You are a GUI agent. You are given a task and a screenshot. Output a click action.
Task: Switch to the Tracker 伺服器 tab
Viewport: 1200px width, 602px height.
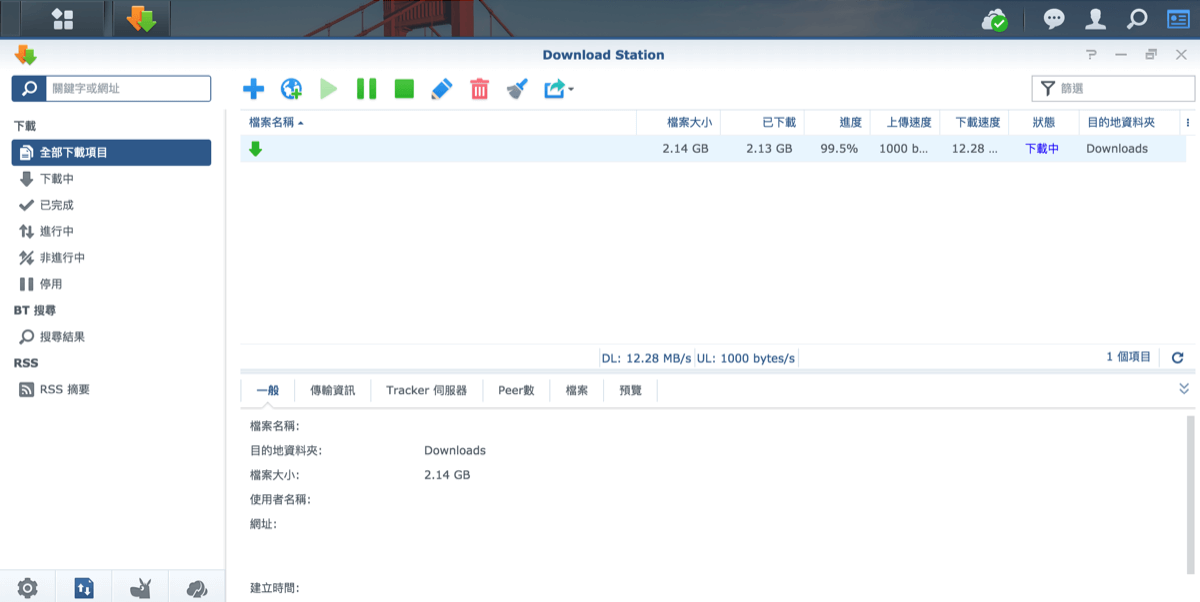(426, 390)
